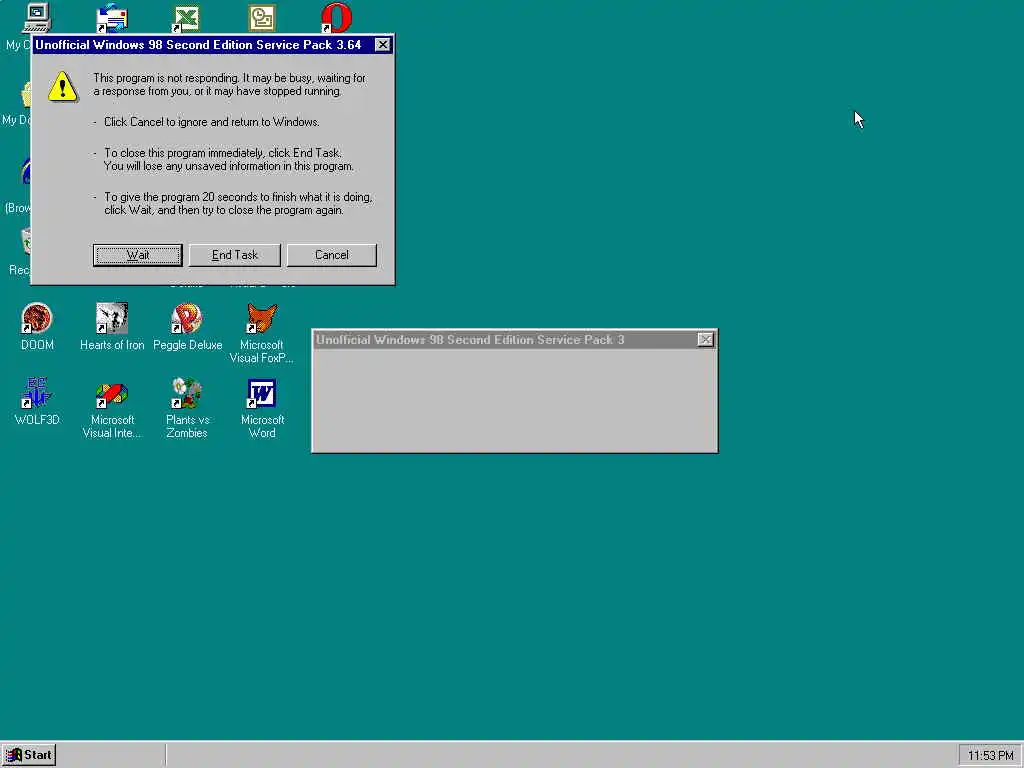Close the greyed Service Pack 3 window
This screenshot has height=768, width=1024.
click(705, 340)
